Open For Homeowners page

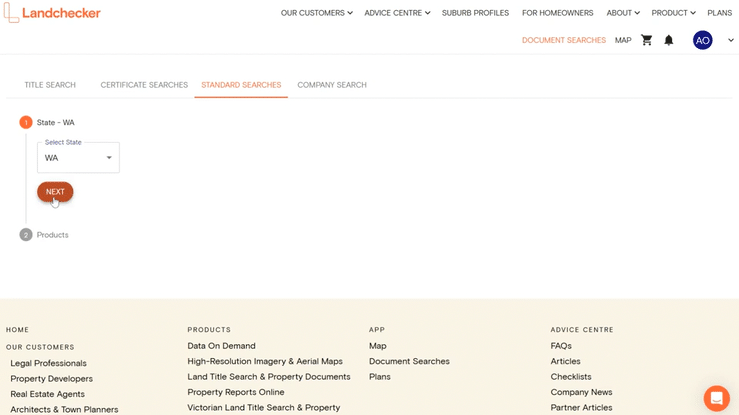558,13
